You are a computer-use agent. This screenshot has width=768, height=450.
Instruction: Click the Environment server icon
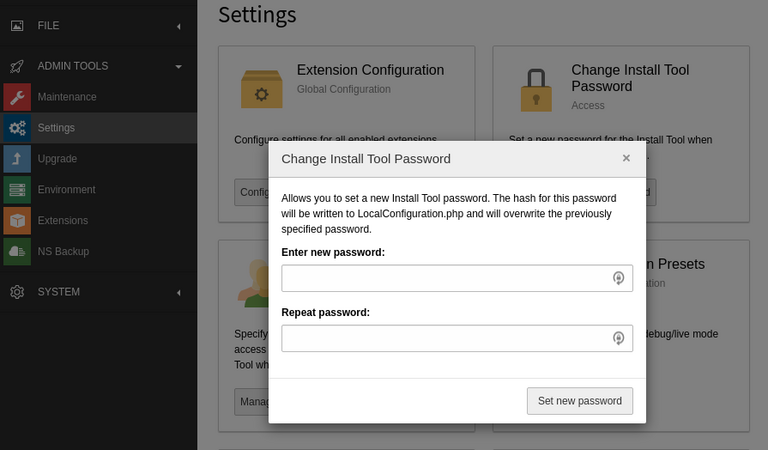click(17, 190)
